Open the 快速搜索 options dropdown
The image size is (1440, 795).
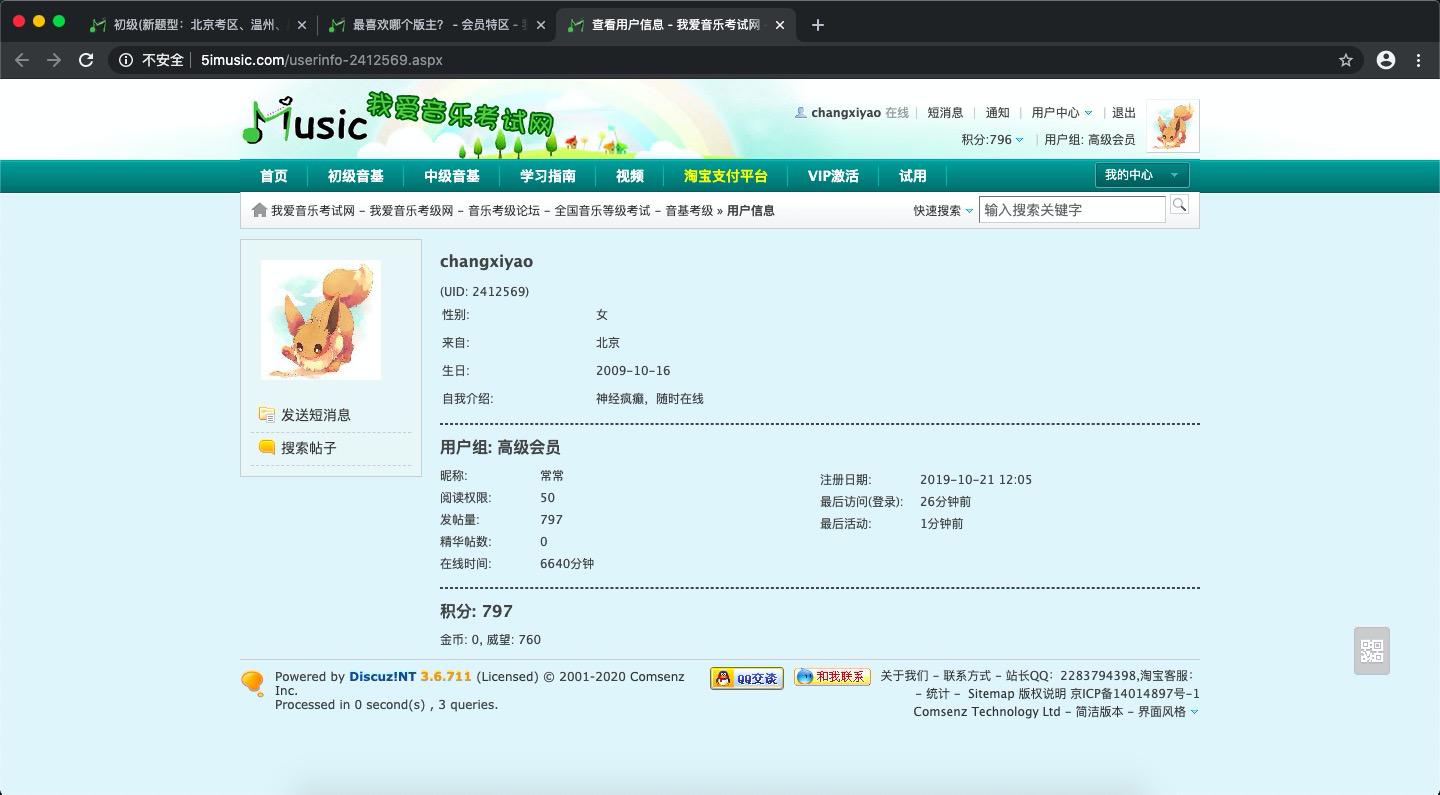(942, 211)
